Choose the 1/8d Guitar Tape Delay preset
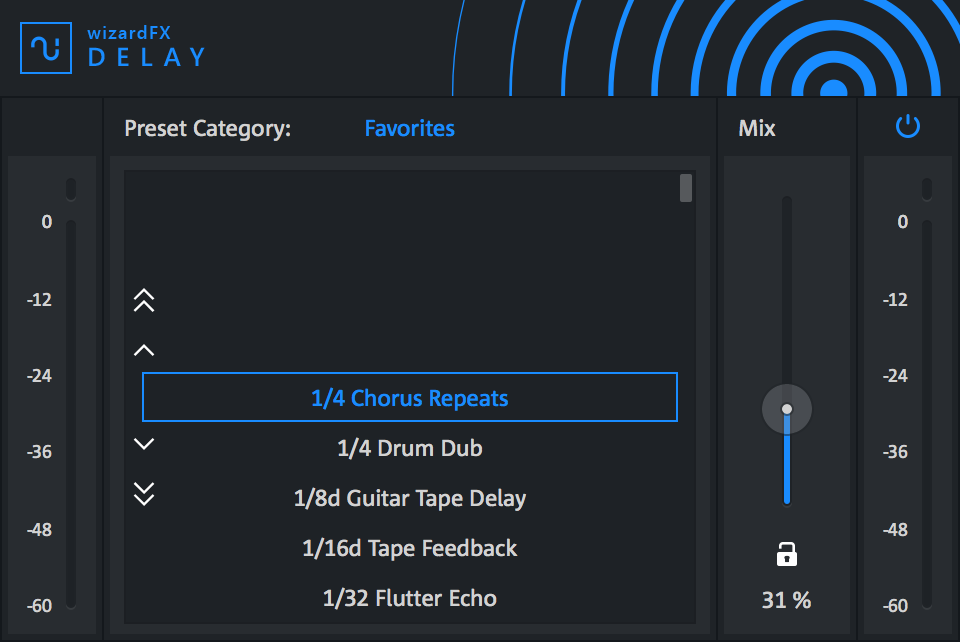 (409, 498)
